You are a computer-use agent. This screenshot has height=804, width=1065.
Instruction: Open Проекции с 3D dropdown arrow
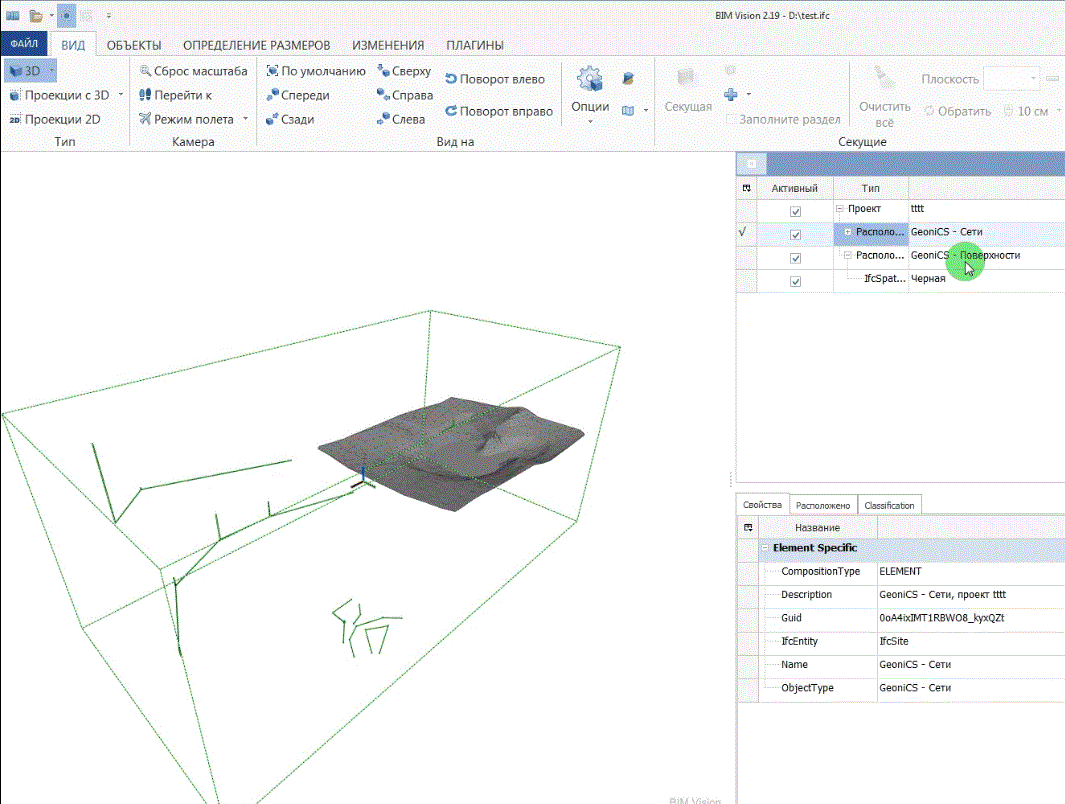[x=121, y=94]
